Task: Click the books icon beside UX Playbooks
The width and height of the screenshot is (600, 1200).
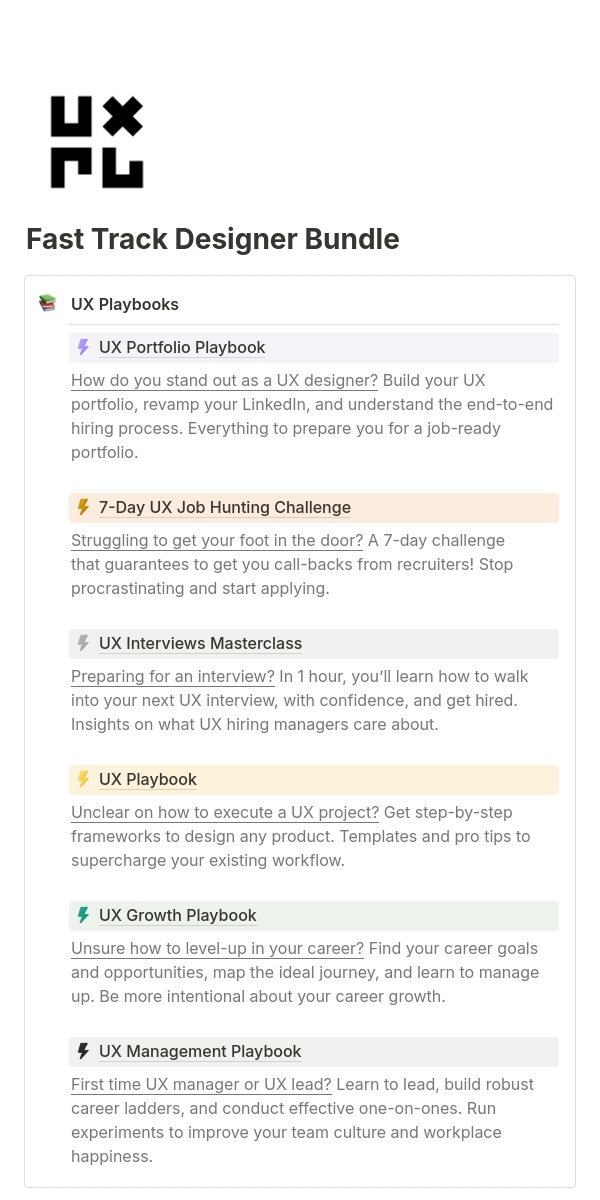Action: coord(47,303)
